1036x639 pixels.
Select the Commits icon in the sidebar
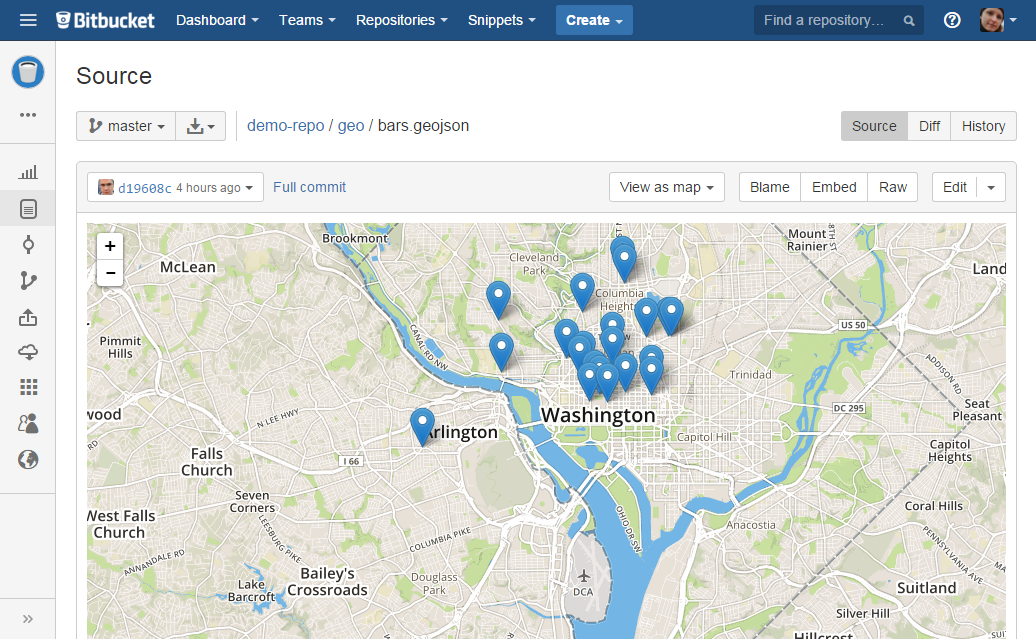(28, 245)
